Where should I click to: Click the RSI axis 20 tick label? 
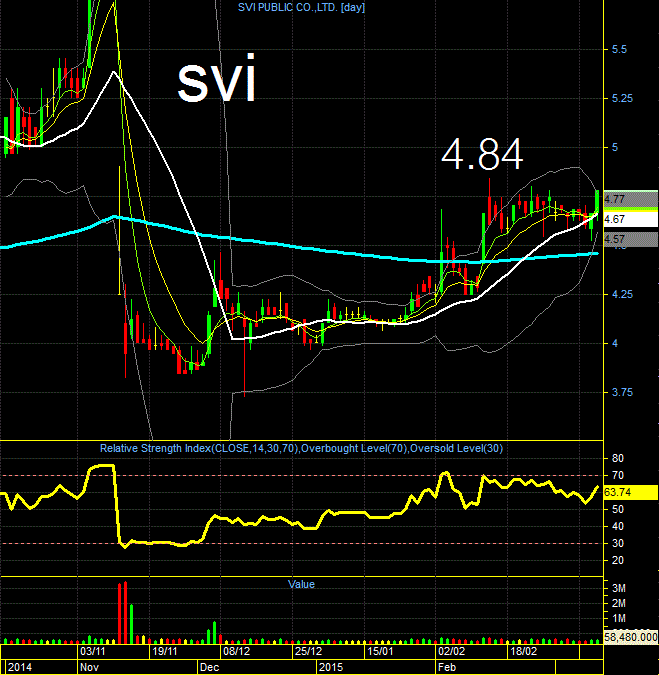click(x=618, y=560)
